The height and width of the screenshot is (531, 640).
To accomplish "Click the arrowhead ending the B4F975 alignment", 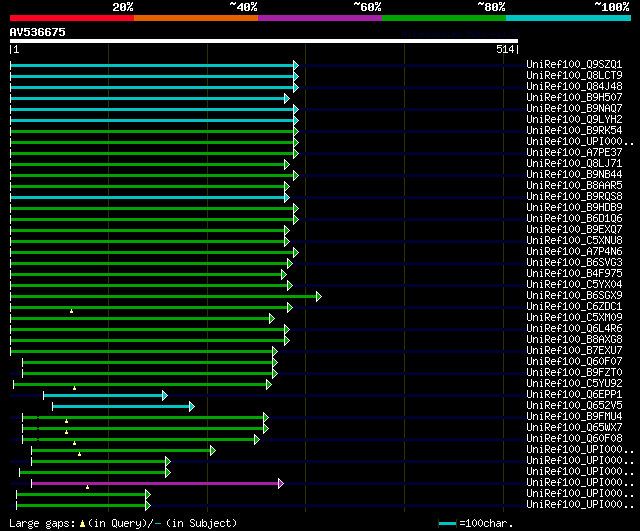I will 284,274.
